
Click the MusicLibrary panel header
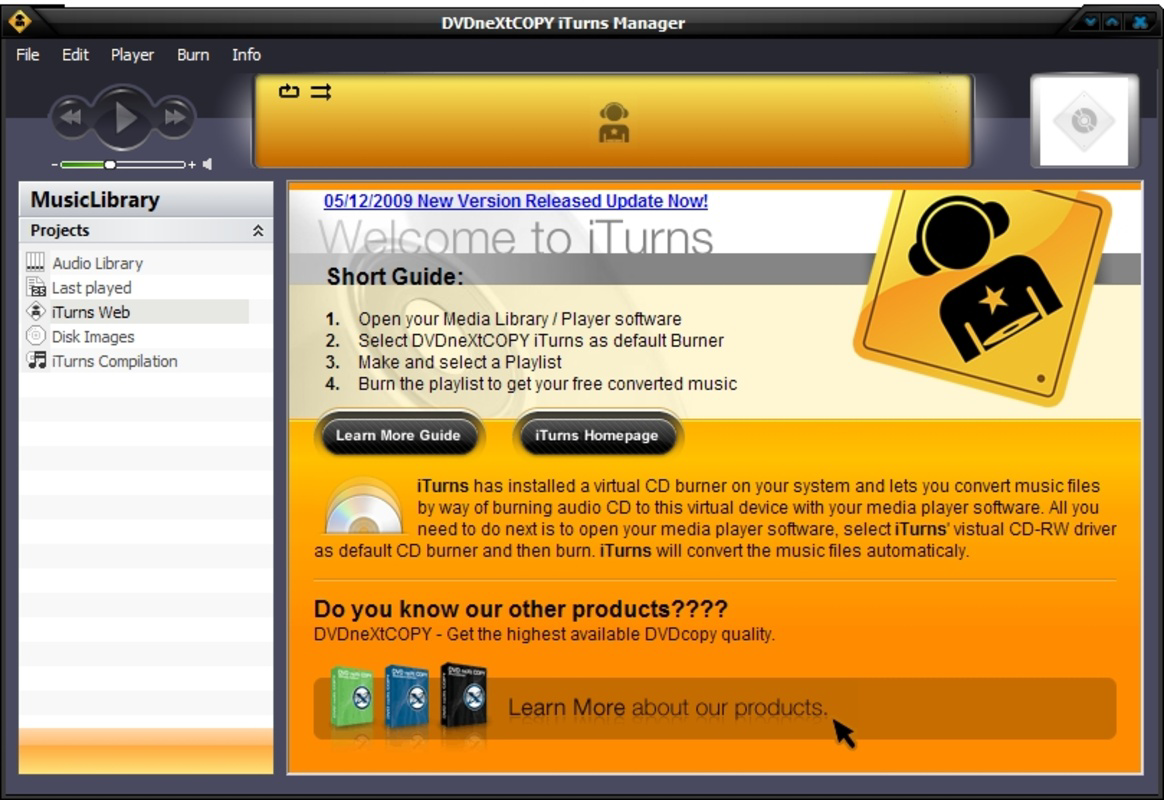point(146,200)
